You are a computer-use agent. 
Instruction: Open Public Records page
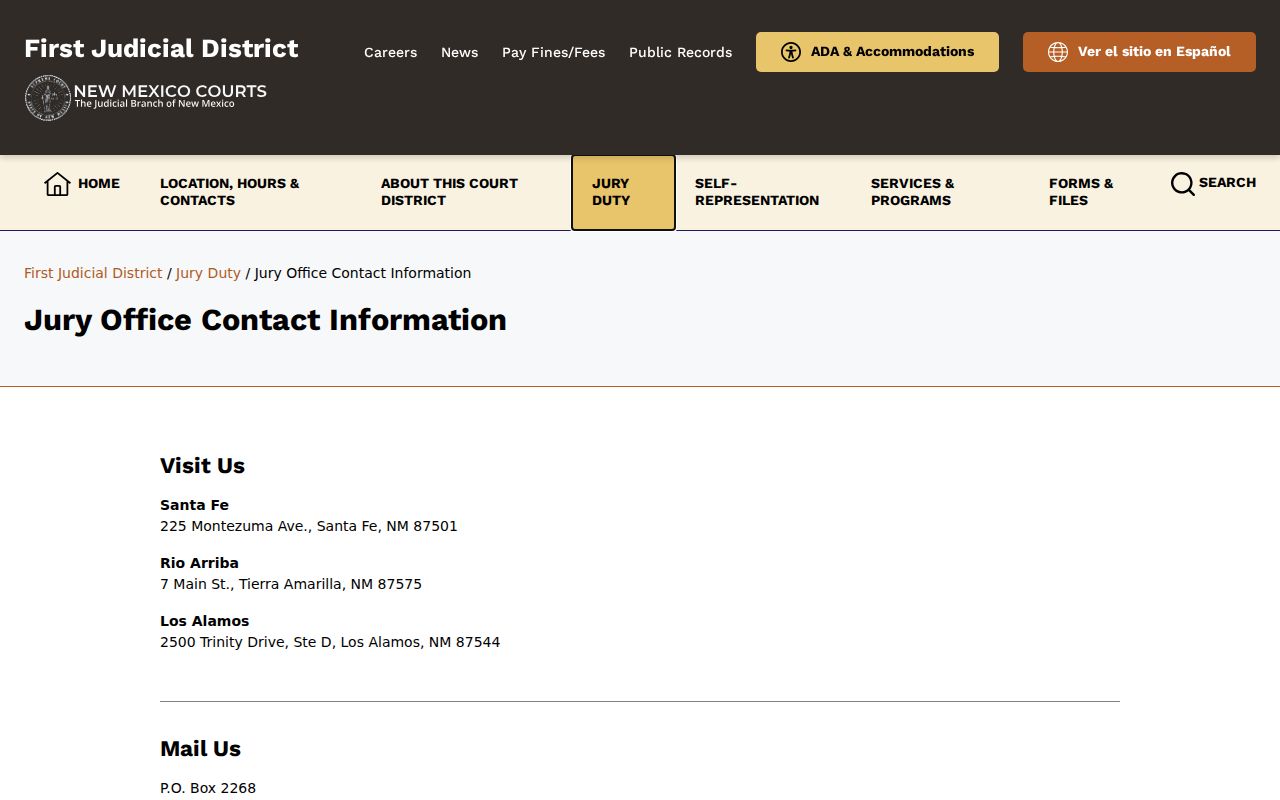680,52
